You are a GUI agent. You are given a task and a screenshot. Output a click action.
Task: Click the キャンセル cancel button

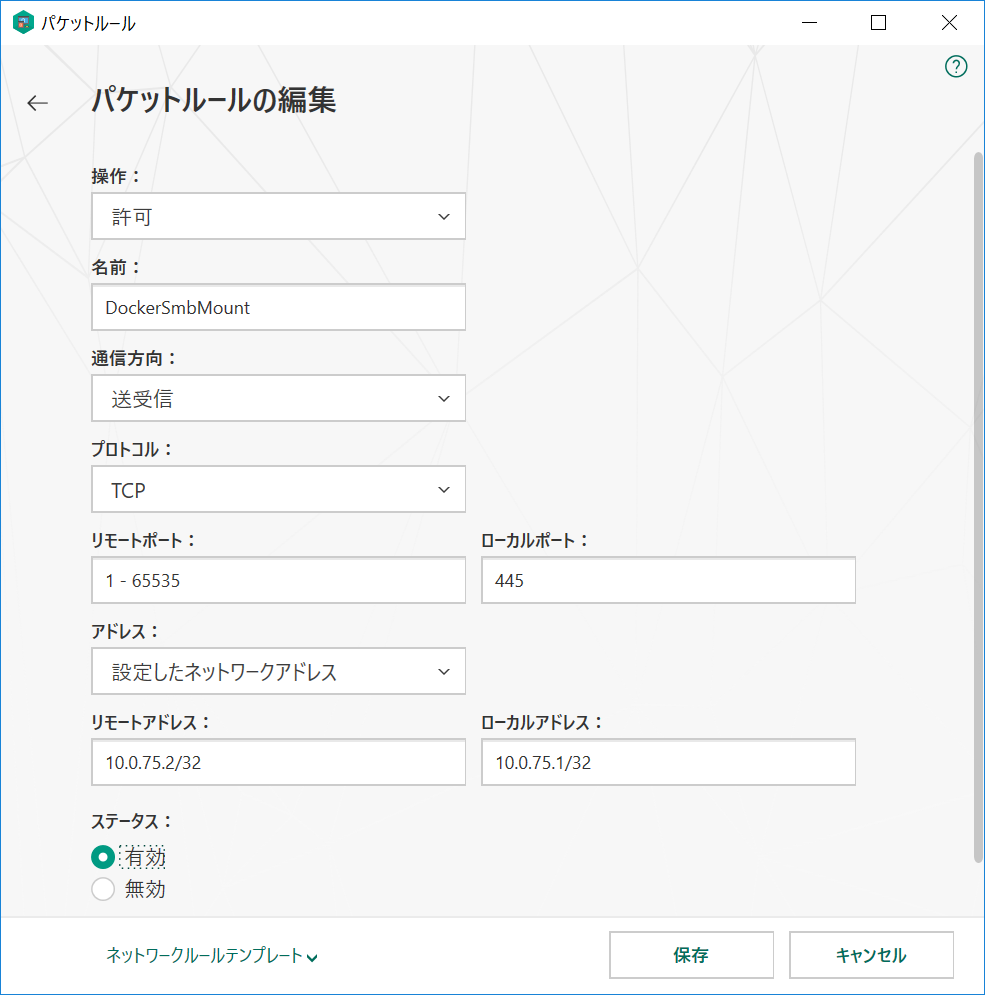tap(871, 955)
